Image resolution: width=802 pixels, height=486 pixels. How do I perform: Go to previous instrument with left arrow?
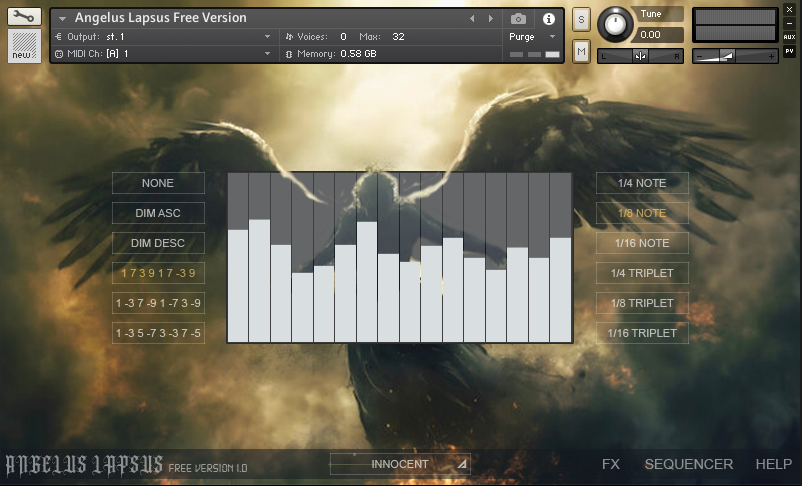click(x=472, y=18)
